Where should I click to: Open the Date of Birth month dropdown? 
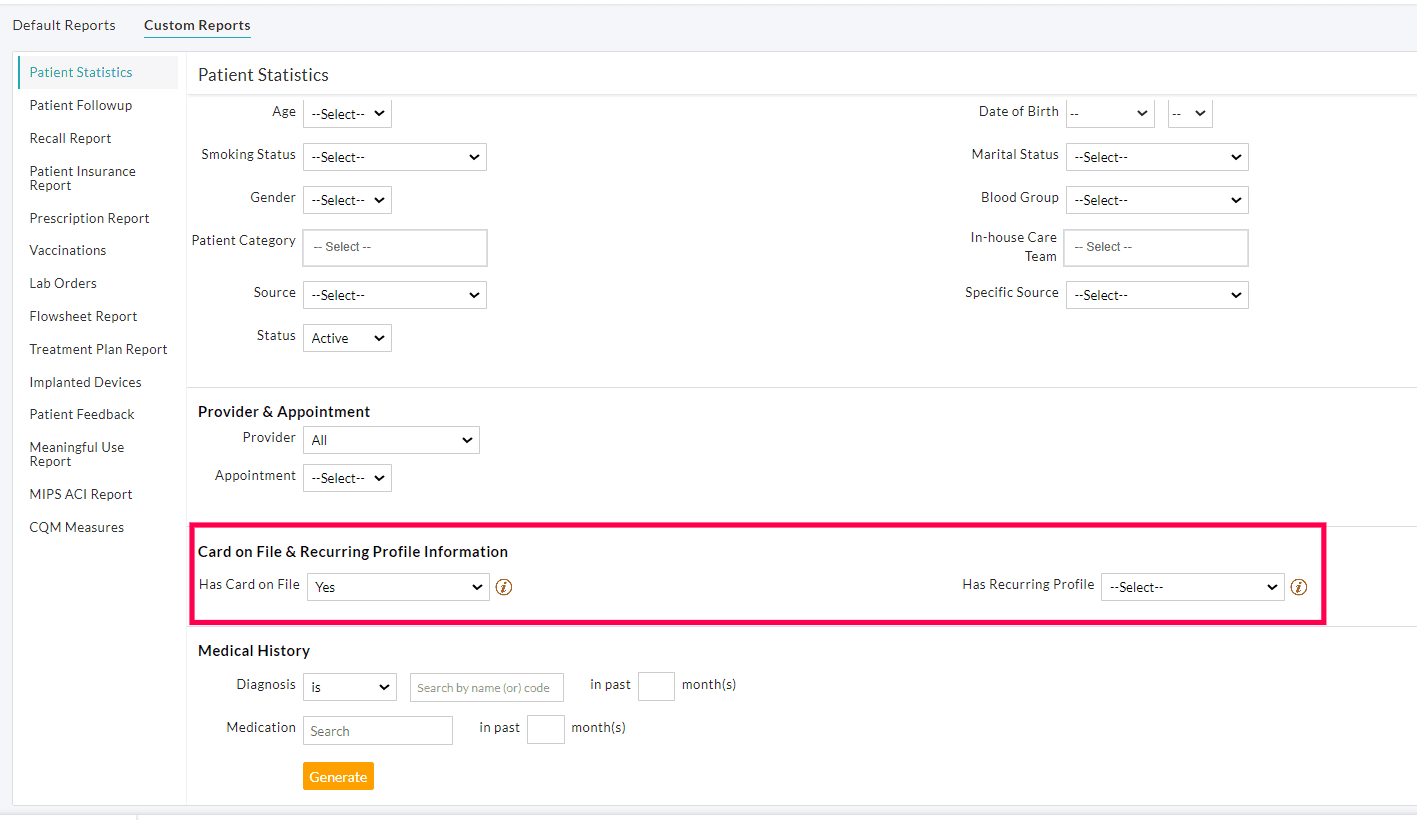[1109, 113]
